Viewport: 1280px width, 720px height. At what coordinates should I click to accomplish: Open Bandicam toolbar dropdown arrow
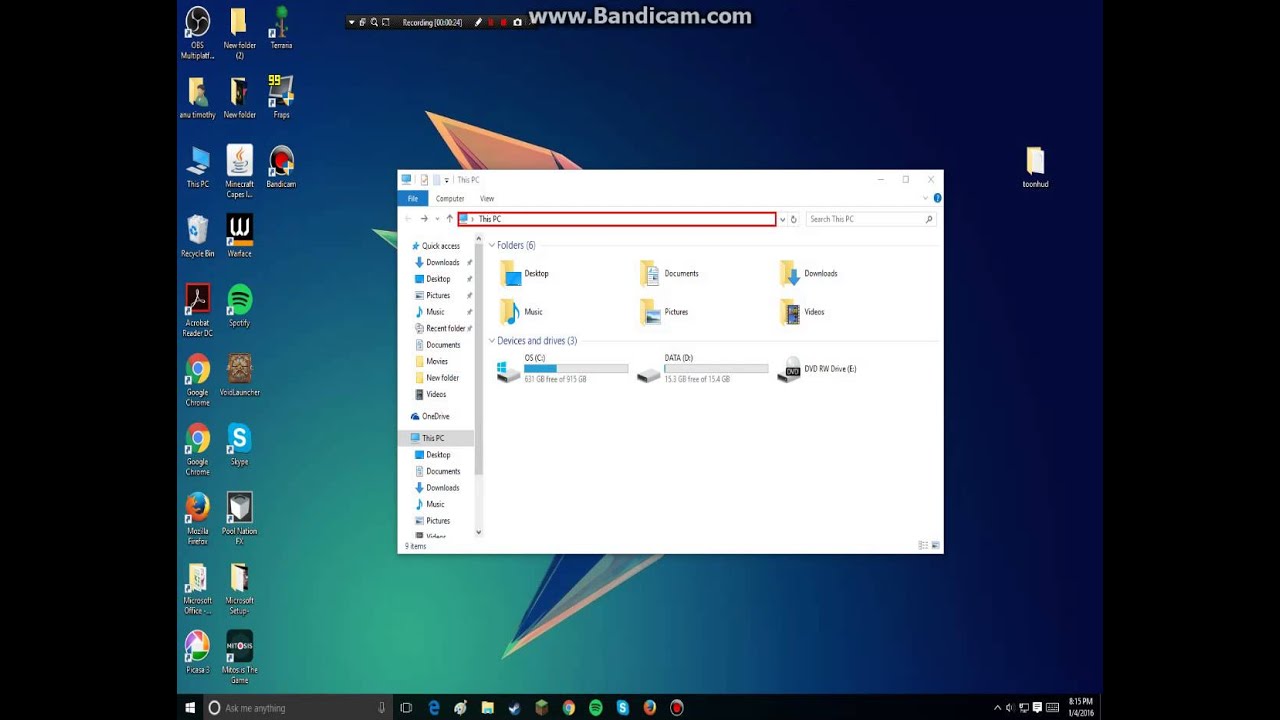click(351, 22)
